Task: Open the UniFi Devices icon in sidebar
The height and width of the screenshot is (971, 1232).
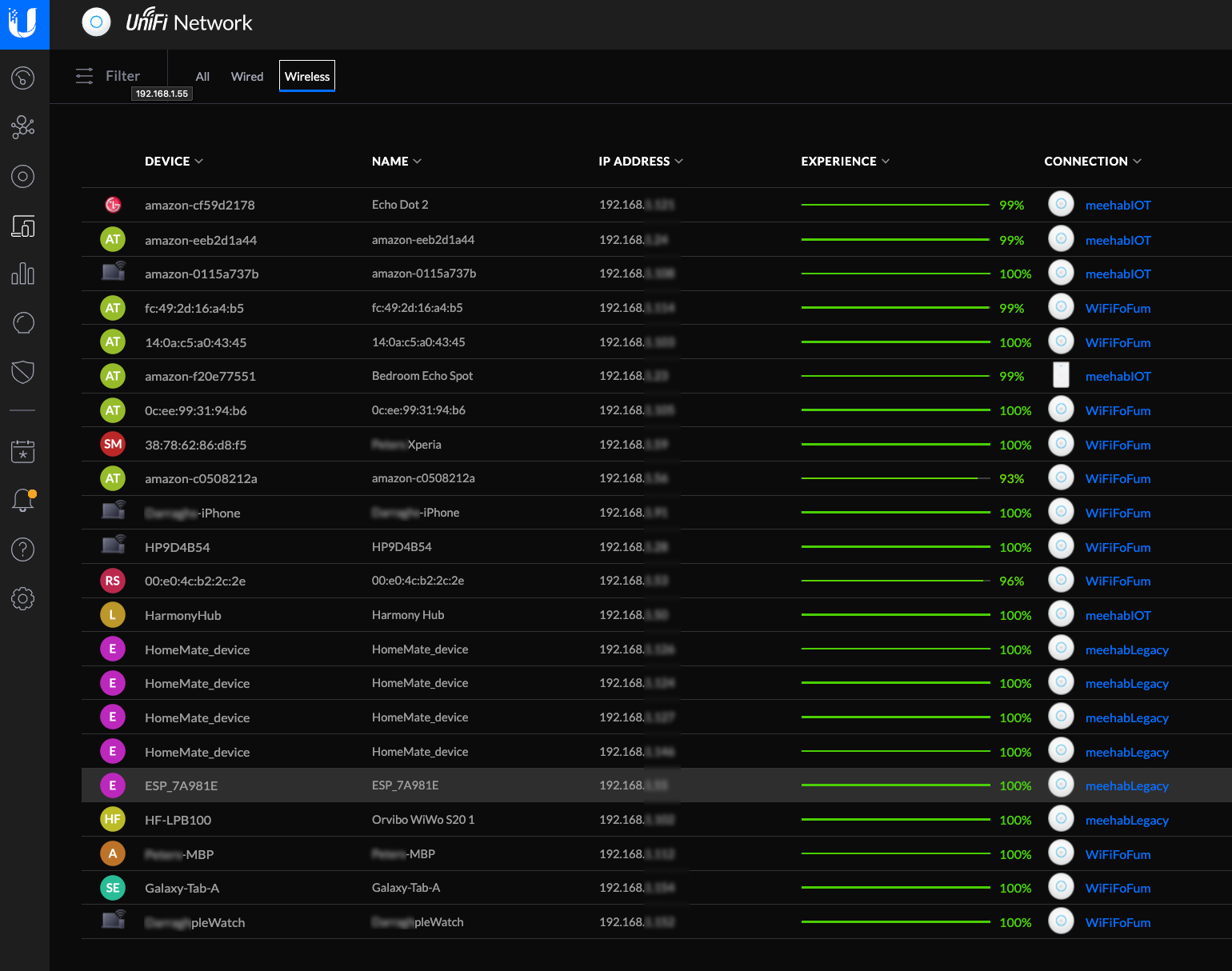Action: click(x=23, y=177)
